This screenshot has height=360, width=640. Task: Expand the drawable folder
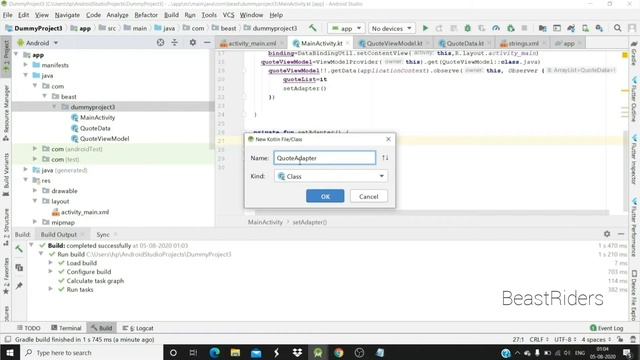pyautogui.click(x=35, y=191)
